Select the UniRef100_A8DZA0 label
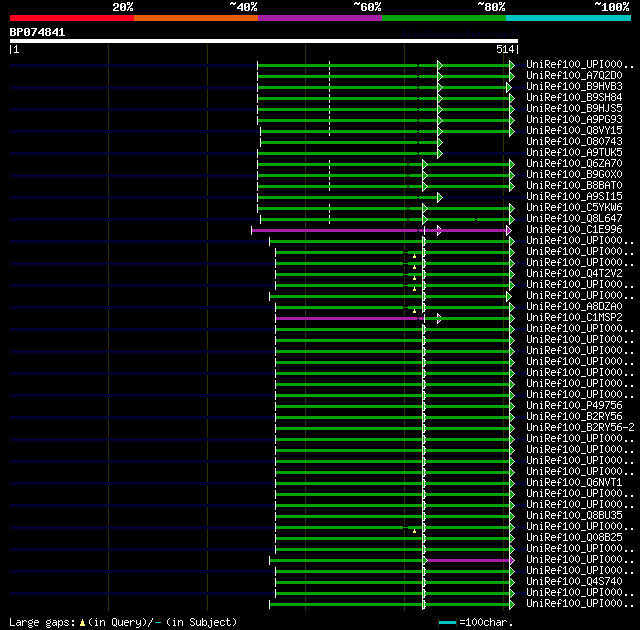 pyautogui.click(x=574, y=307)
